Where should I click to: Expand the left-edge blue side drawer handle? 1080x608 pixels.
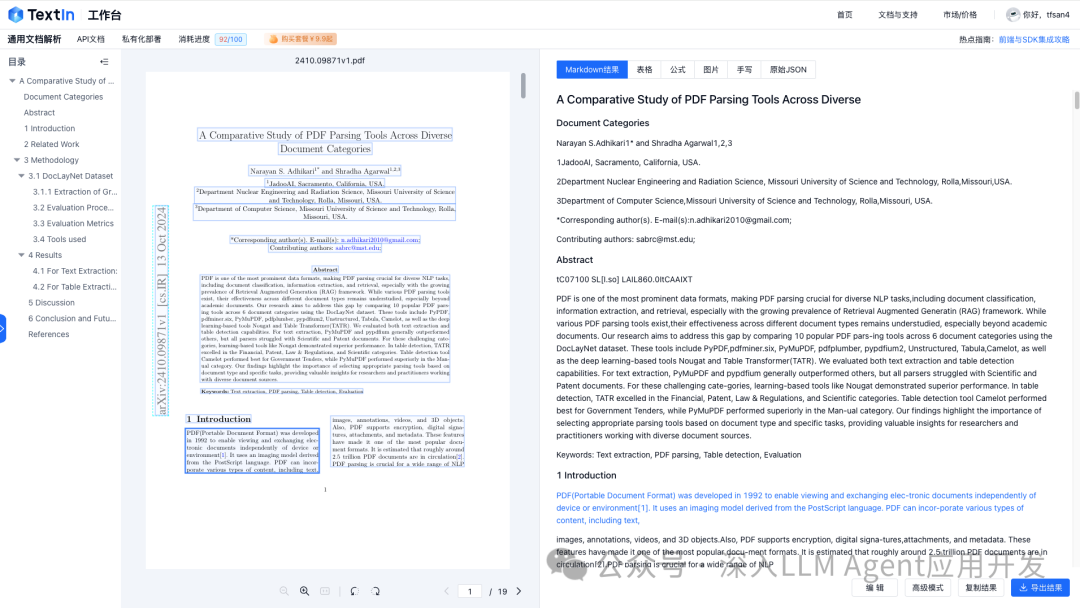(3, 328)
